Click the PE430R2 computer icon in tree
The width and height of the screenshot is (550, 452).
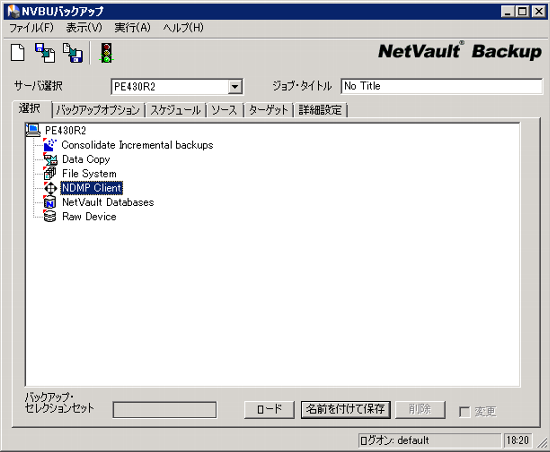click(33, 130)
